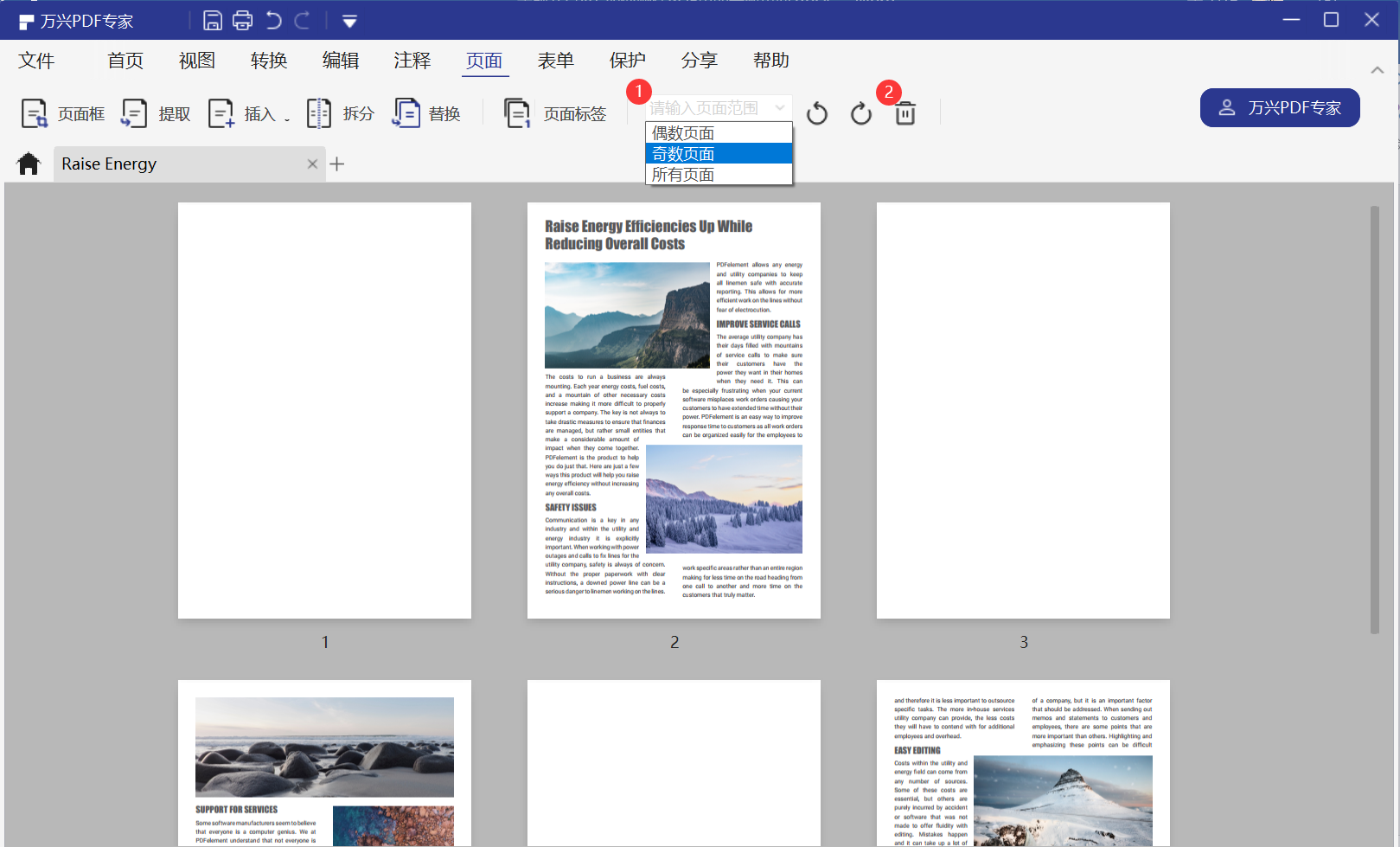Select the 页面 tab
Screen dimensions: 1400x847
484,61
